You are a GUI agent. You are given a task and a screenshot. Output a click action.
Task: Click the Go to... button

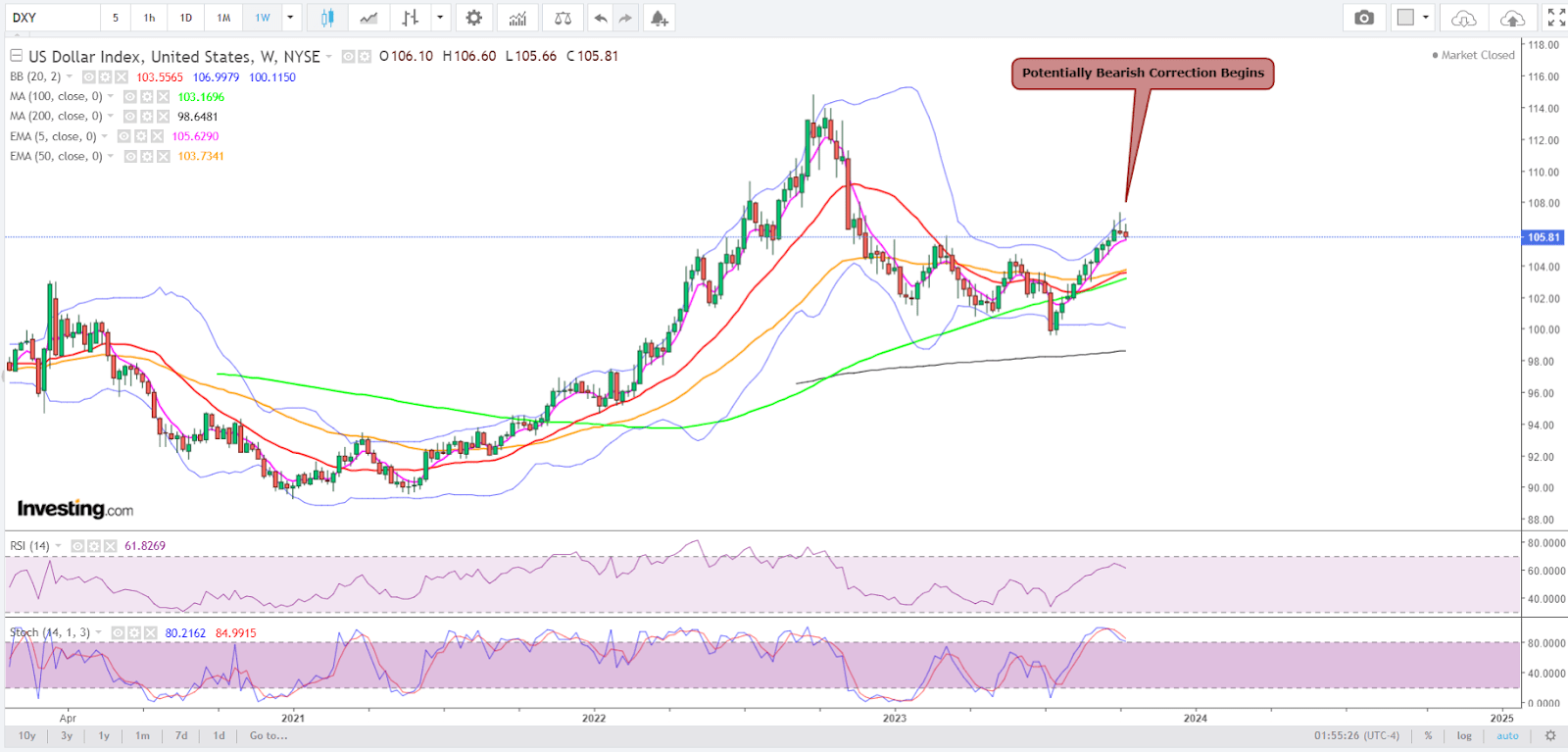[269, 735]
